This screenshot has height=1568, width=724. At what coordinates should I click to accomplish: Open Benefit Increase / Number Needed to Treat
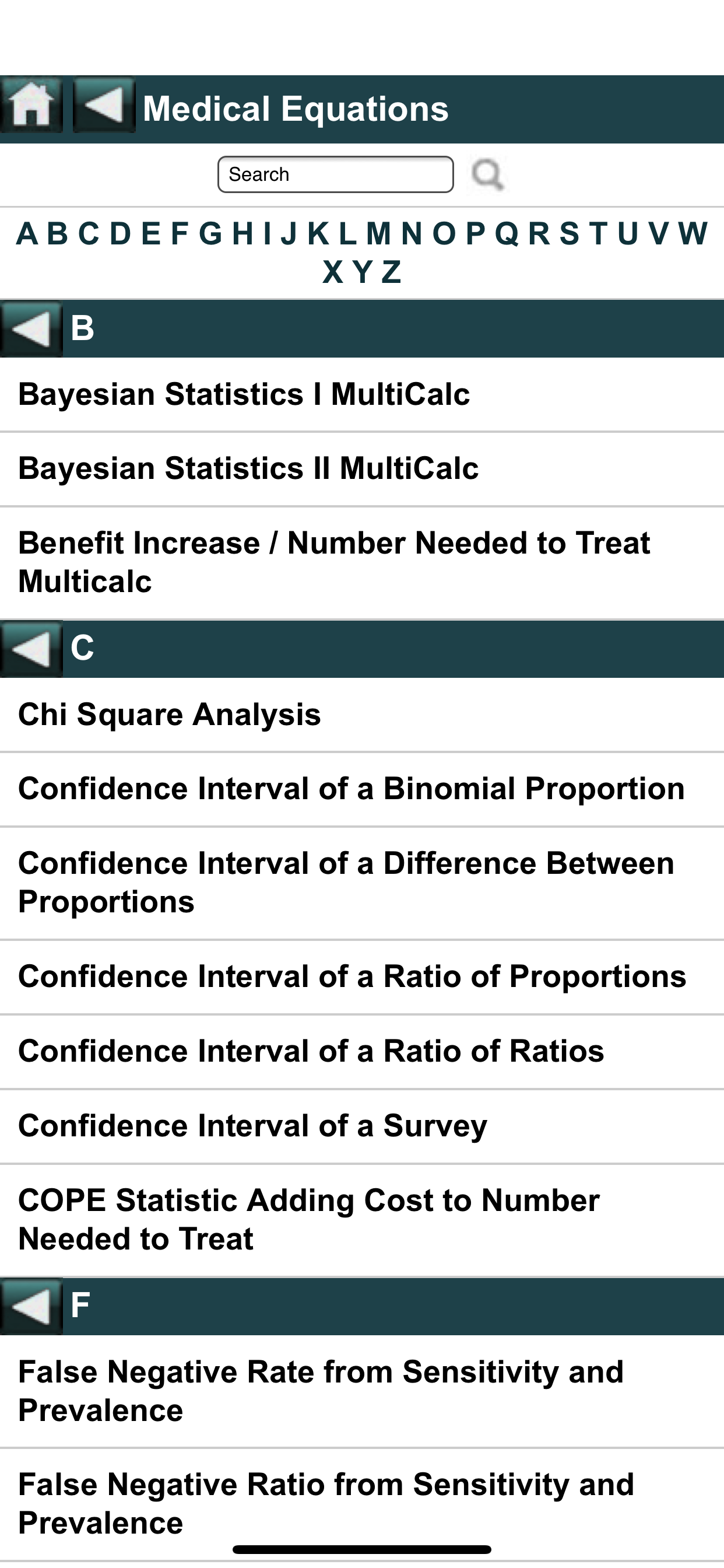(x=334, y=562)
